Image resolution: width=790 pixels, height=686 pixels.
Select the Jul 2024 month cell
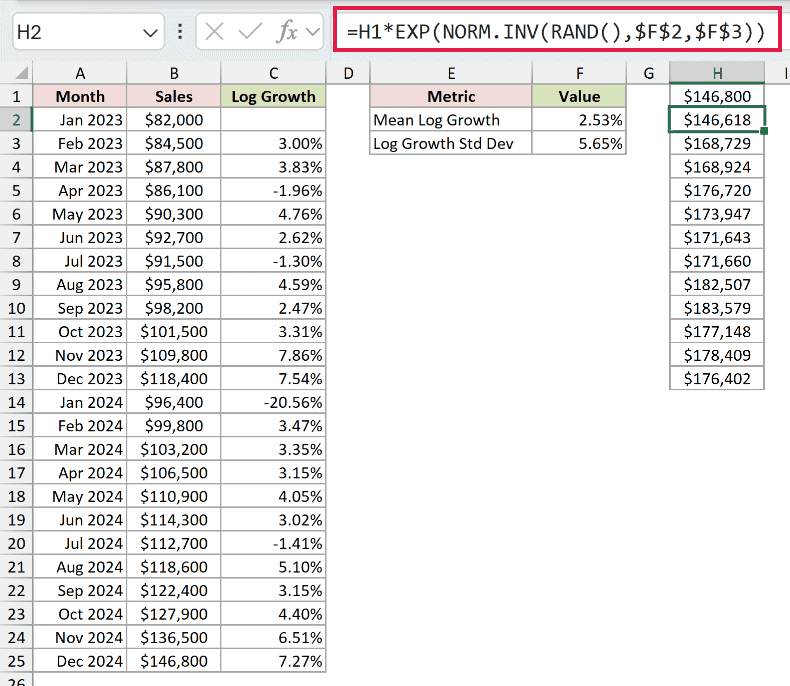tap(80, 543)
